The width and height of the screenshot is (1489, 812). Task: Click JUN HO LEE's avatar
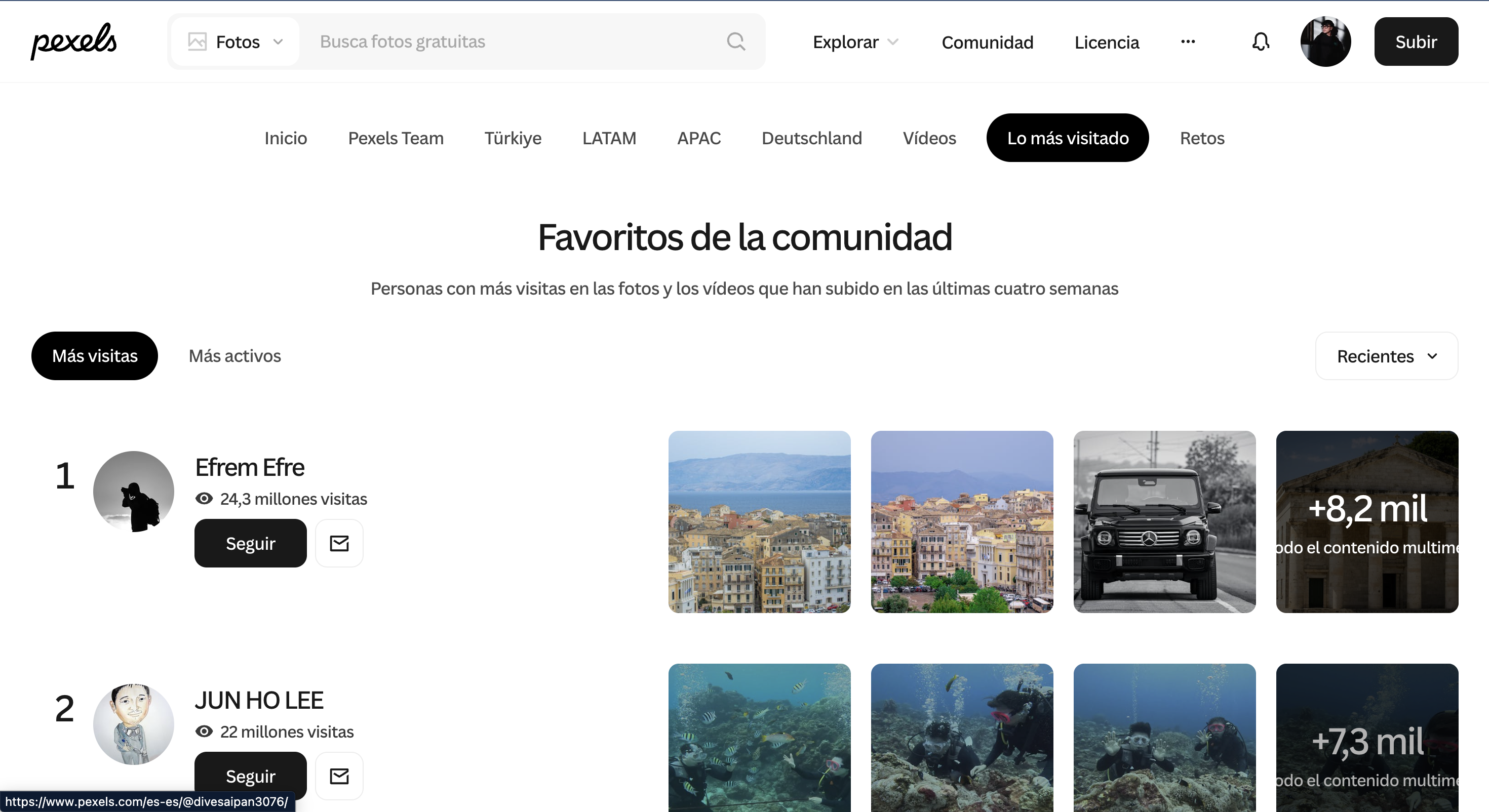click(134, 724)
